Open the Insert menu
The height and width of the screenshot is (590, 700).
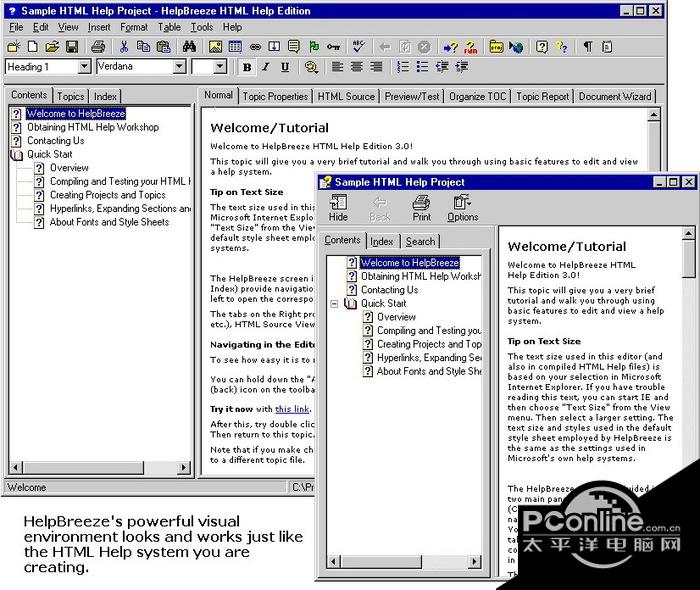coord(99,27)
